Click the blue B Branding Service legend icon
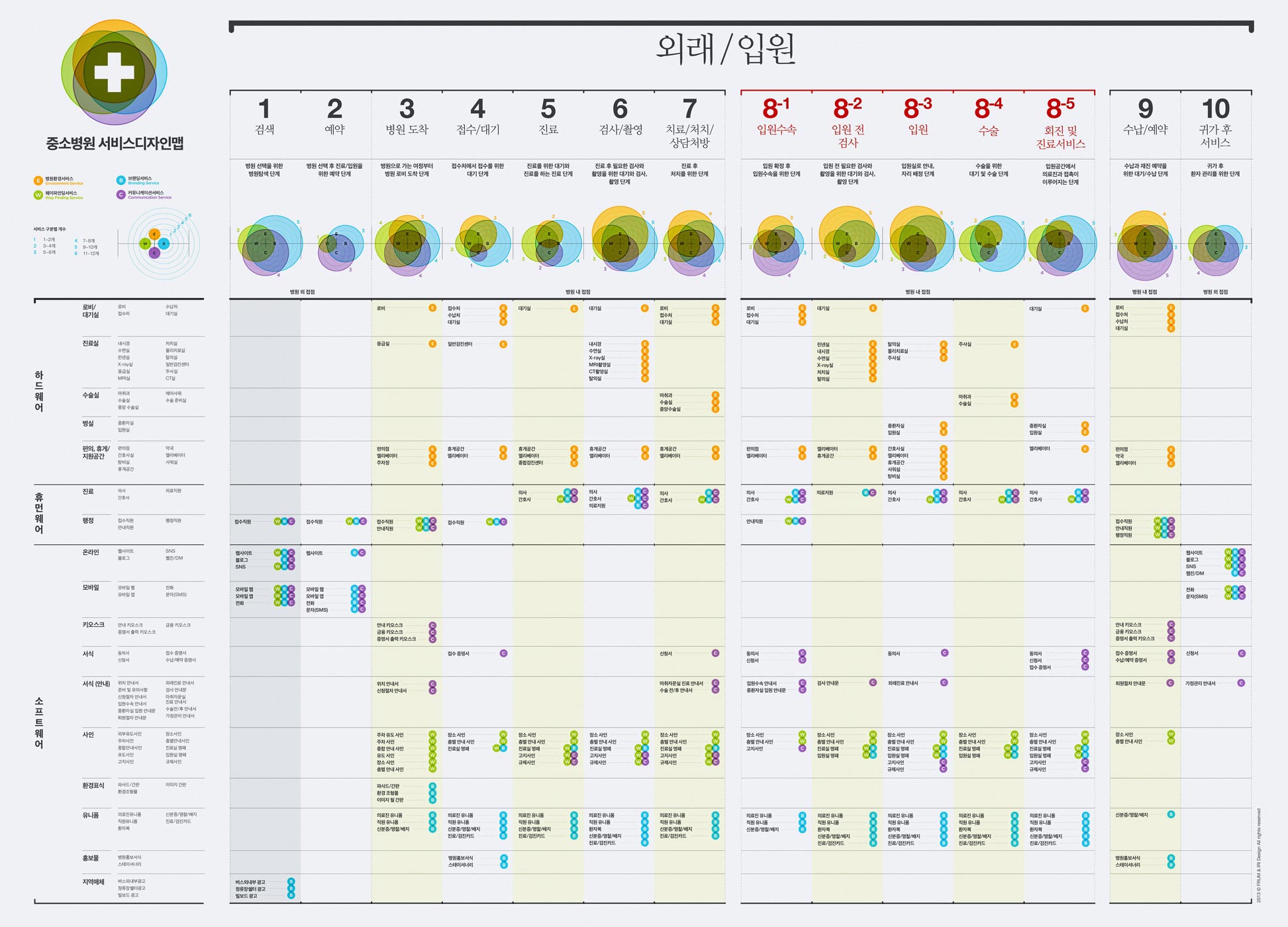 (x=121, y=180)
